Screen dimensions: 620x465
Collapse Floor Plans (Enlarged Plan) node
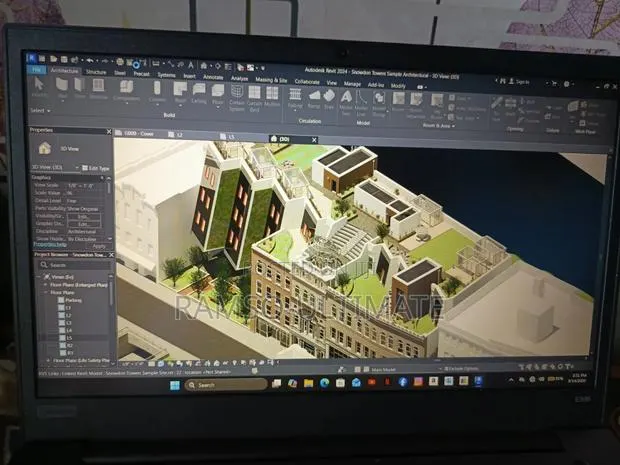[45, 285]
